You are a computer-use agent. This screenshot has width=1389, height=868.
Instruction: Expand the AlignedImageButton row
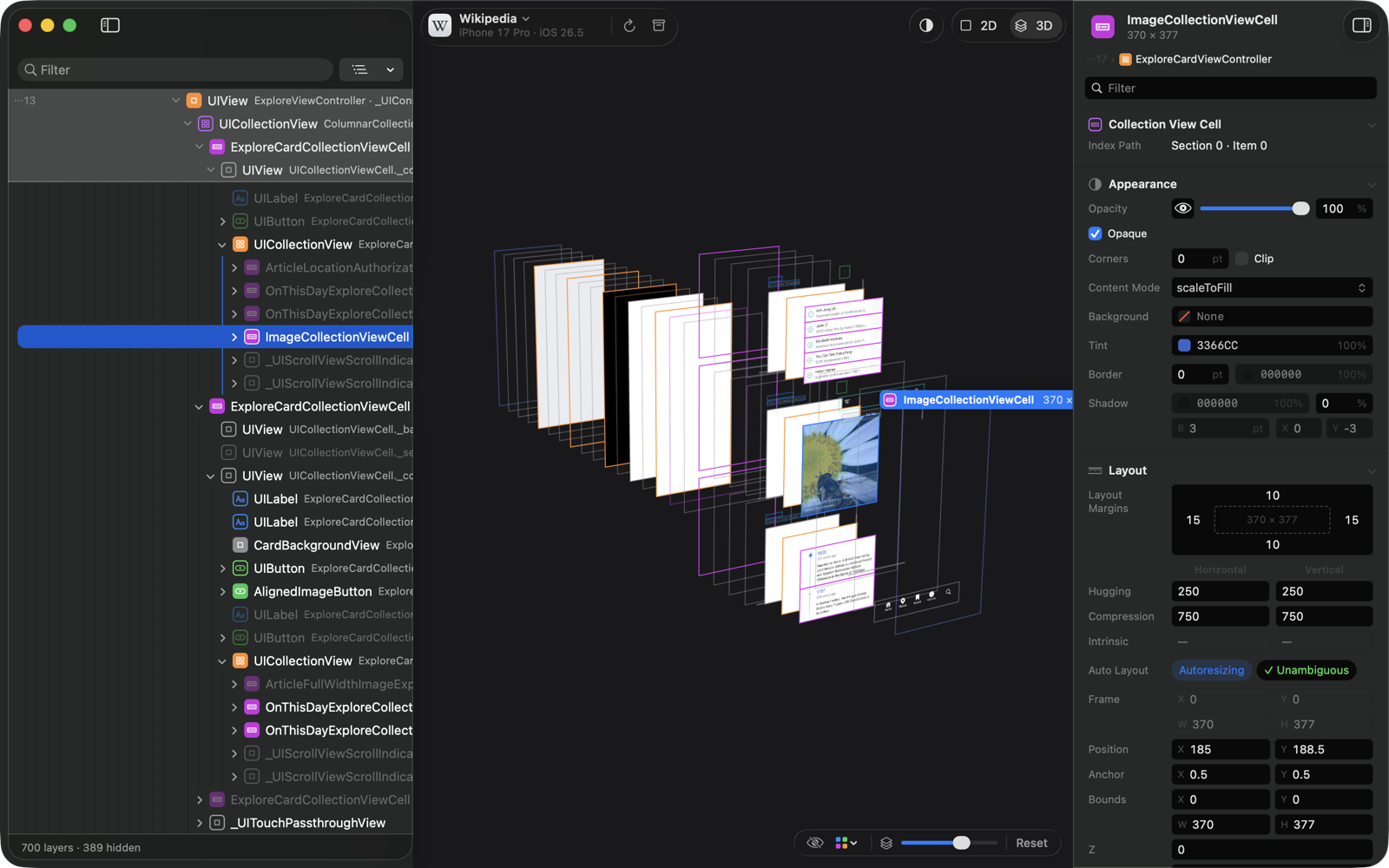(x=223, y=591)
